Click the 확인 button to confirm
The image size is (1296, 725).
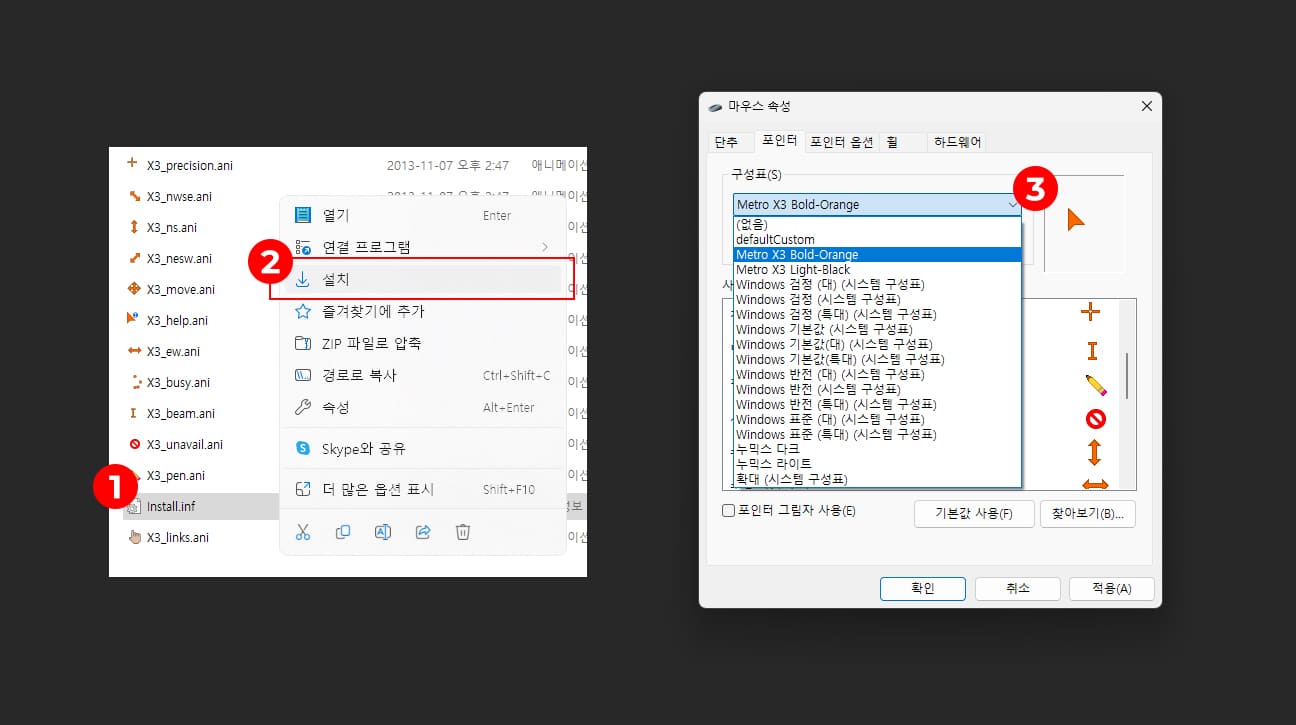[x=922, y=588]
